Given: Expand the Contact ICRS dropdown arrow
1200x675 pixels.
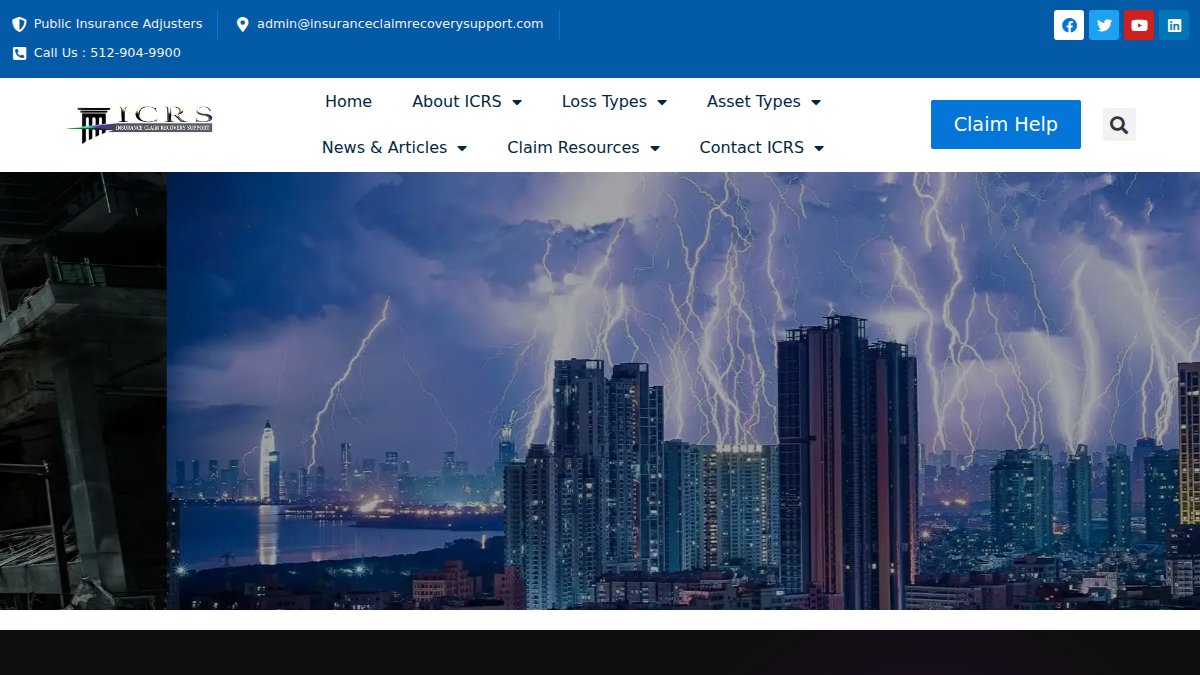Looking at the screenshot, I should pyautogui.click(x=819, y=148).
